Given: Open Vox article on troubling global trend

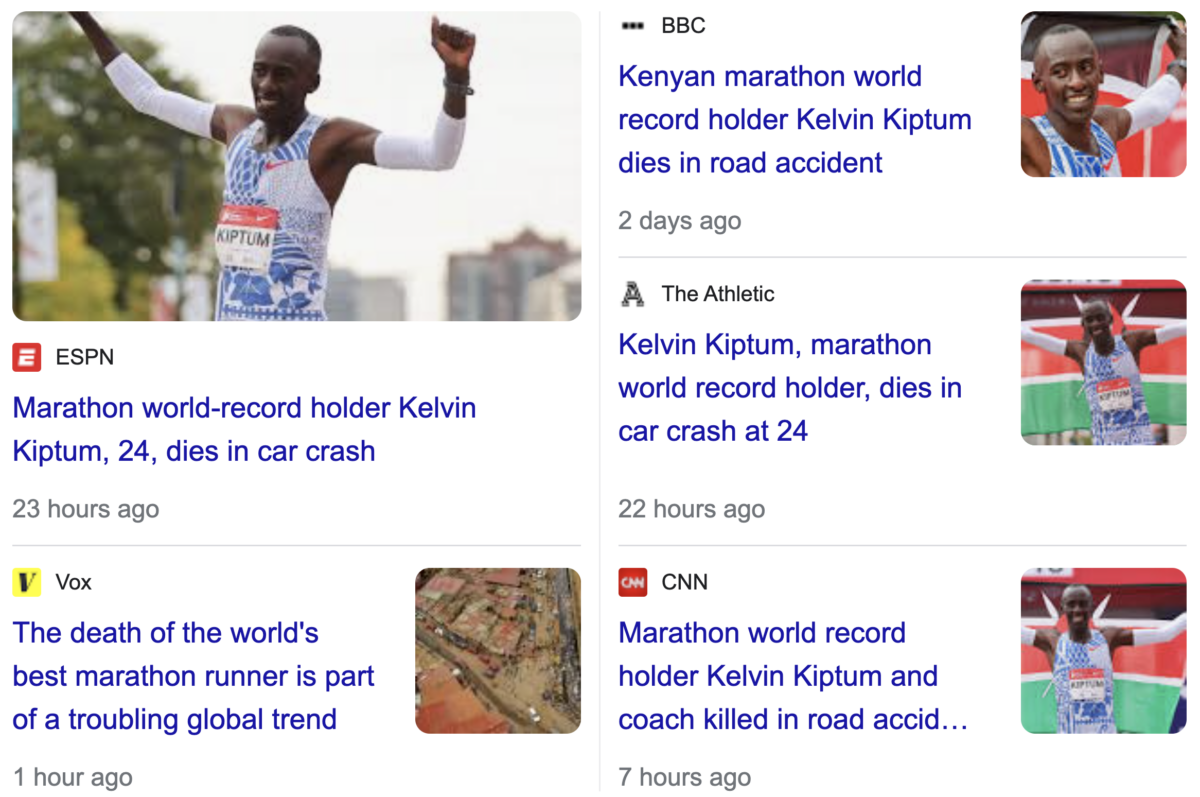Looking at the screenshot, I should (193, 675).
